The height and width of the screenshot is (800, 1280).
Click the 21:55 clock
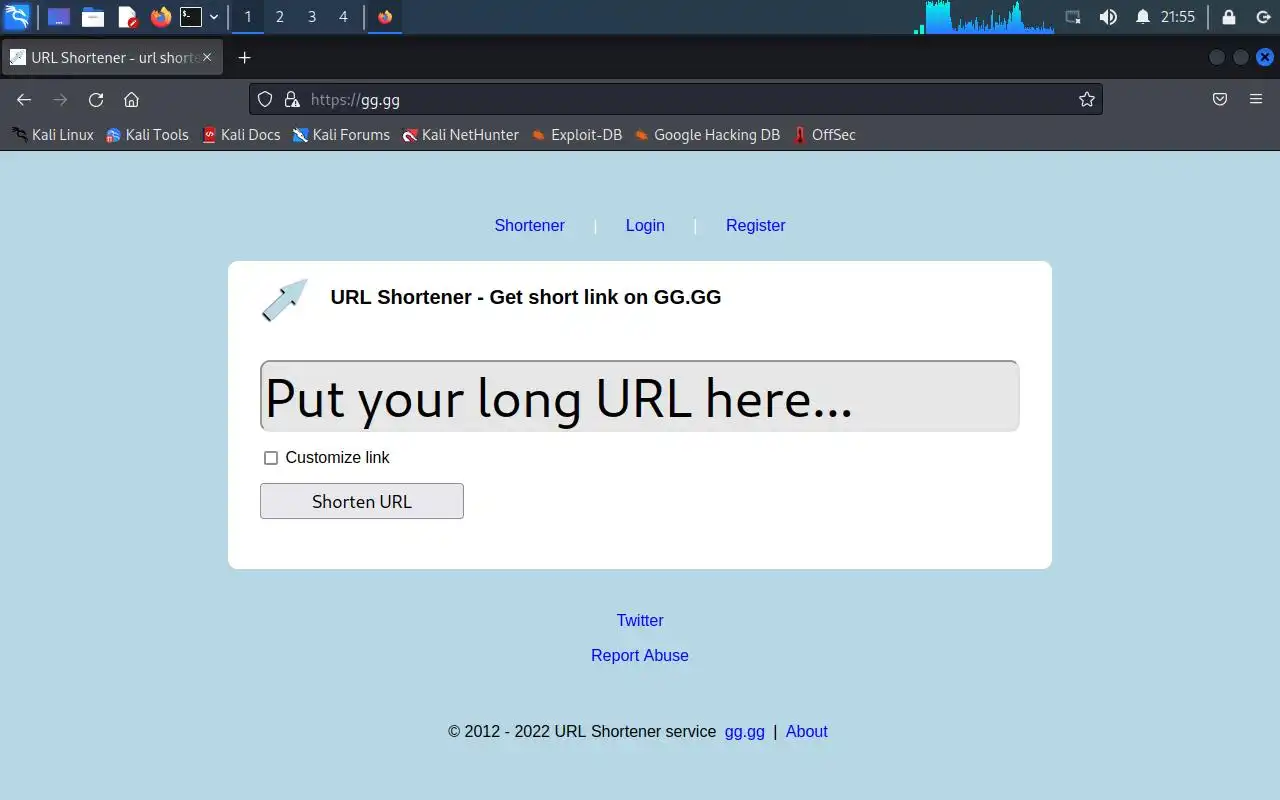1178,17
